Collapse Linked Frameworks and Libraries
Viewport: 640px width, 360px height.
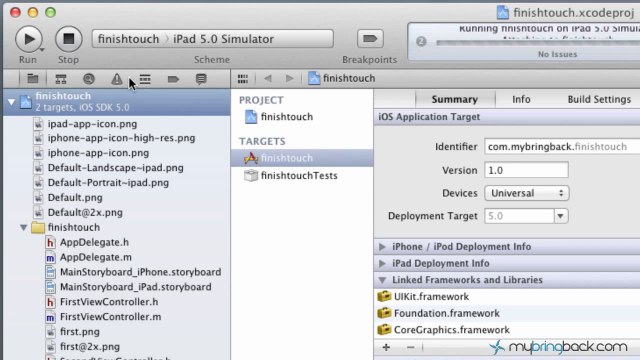[382, 280]
